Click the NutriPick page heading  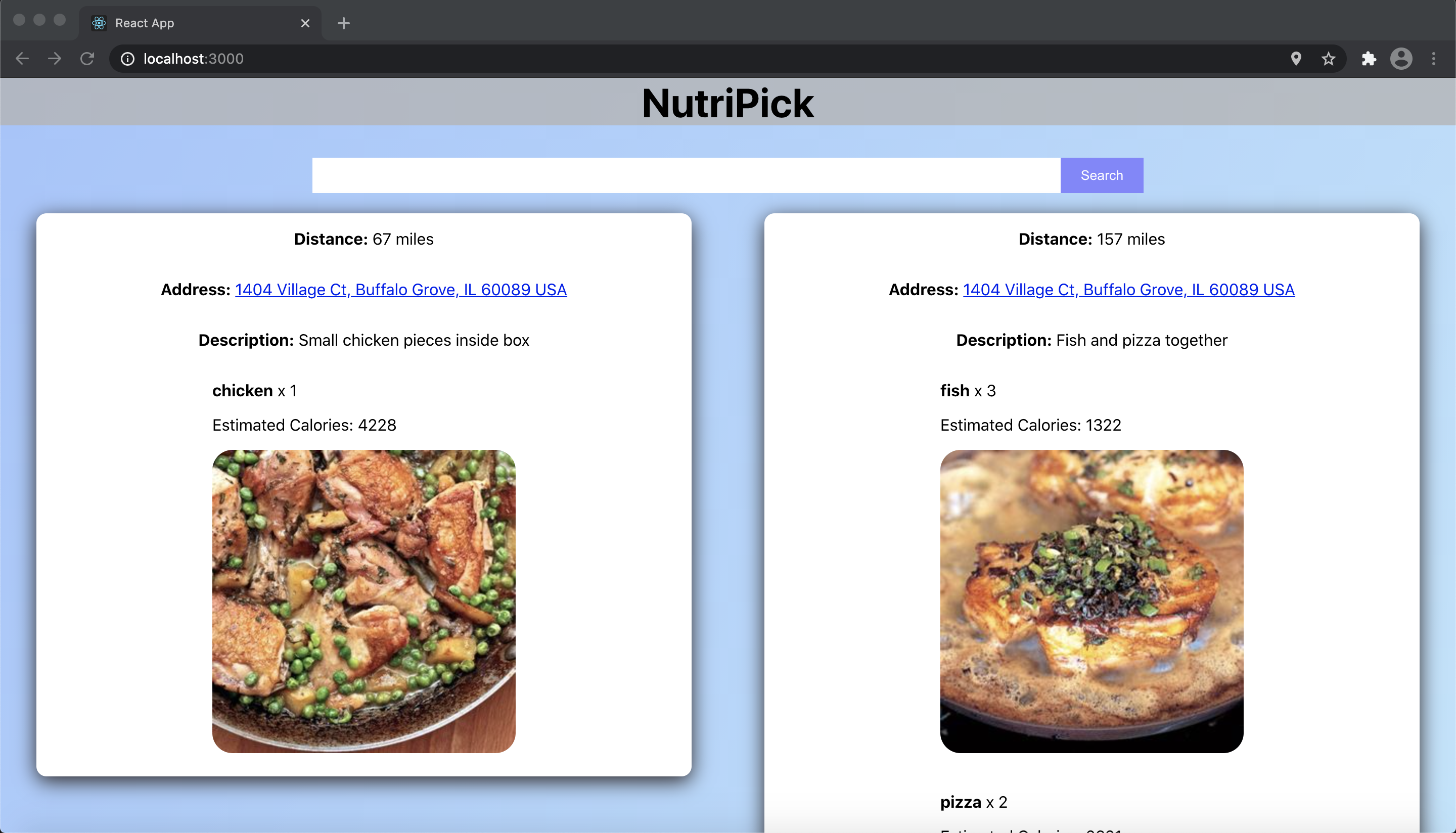(x=727, y=103)
